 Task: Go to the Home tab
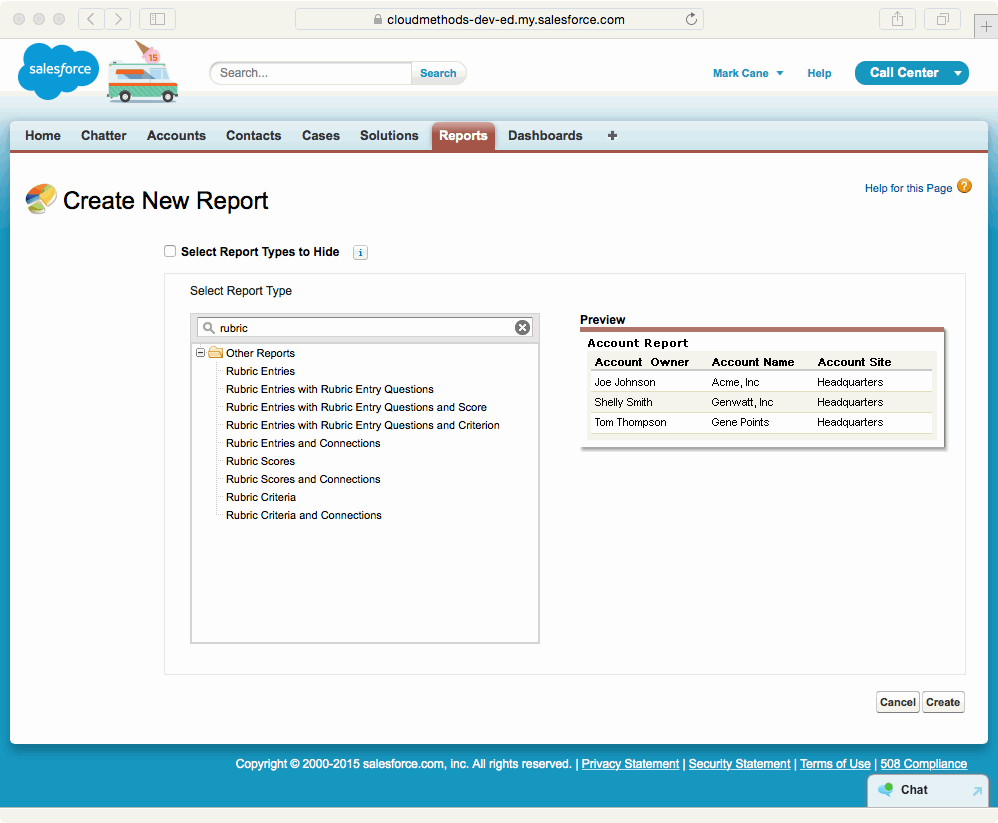click(x=43, y=136)
